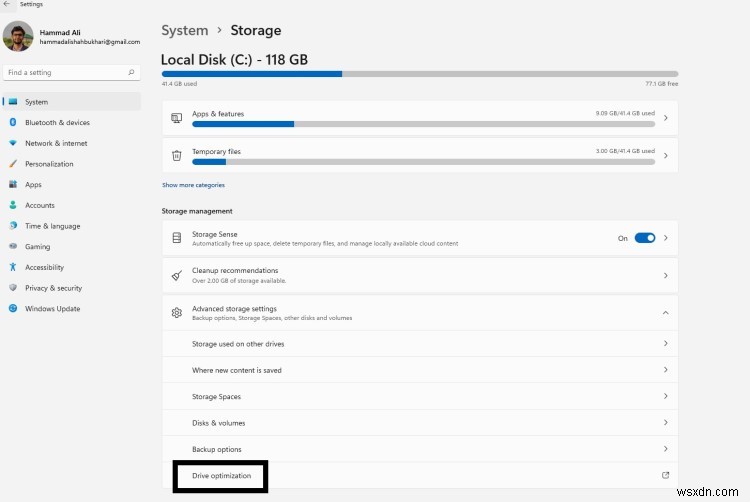The width and height of the screenshot is (750, 502).
Task: Click the Advanced storage settings gear icon
Action: 176,313
